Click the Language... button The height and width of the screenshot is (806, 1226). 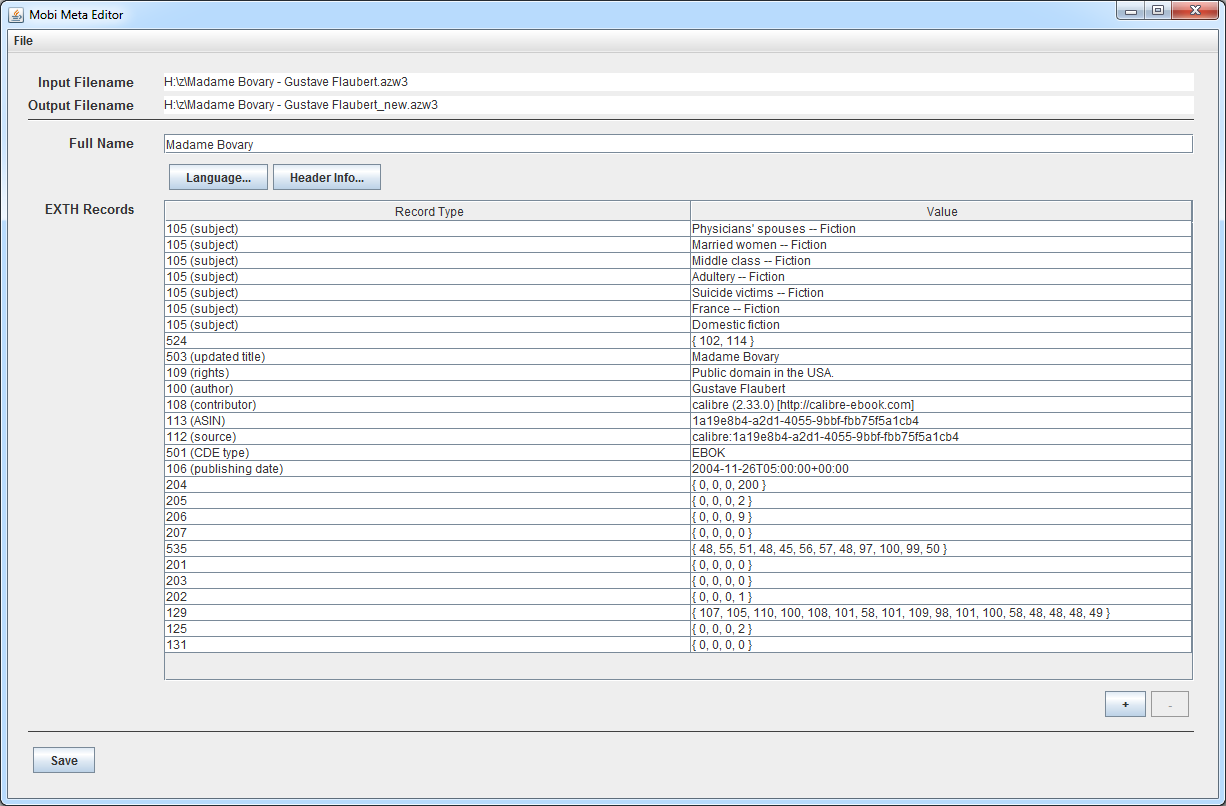(218, 177)
